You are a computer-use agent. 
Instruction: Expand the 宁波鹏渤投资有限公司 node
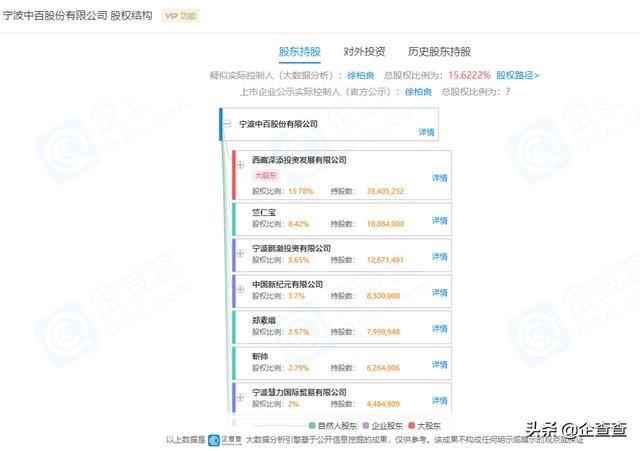point(240,253)
